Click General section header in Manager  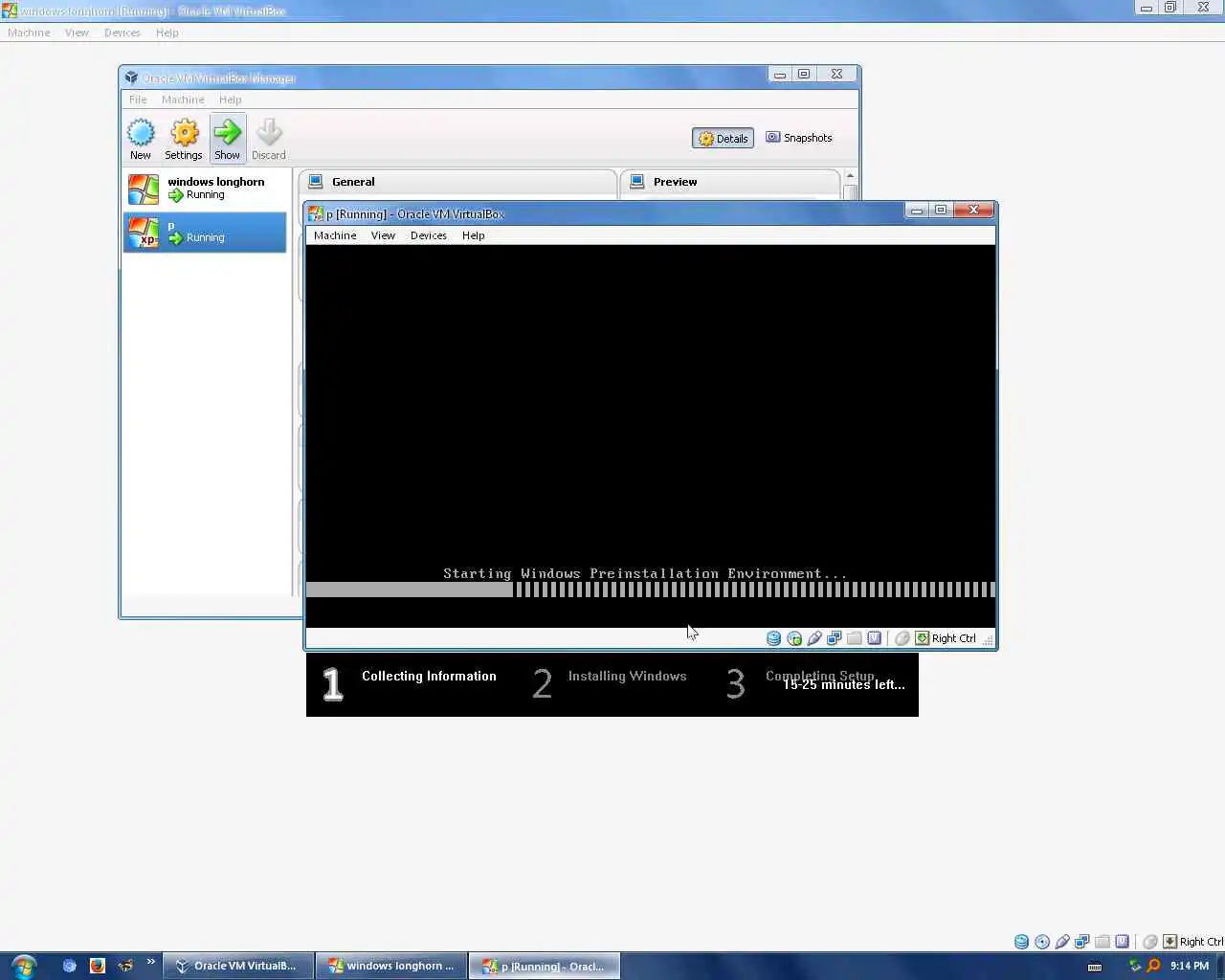pyautogui.click(x=457, y=182)
